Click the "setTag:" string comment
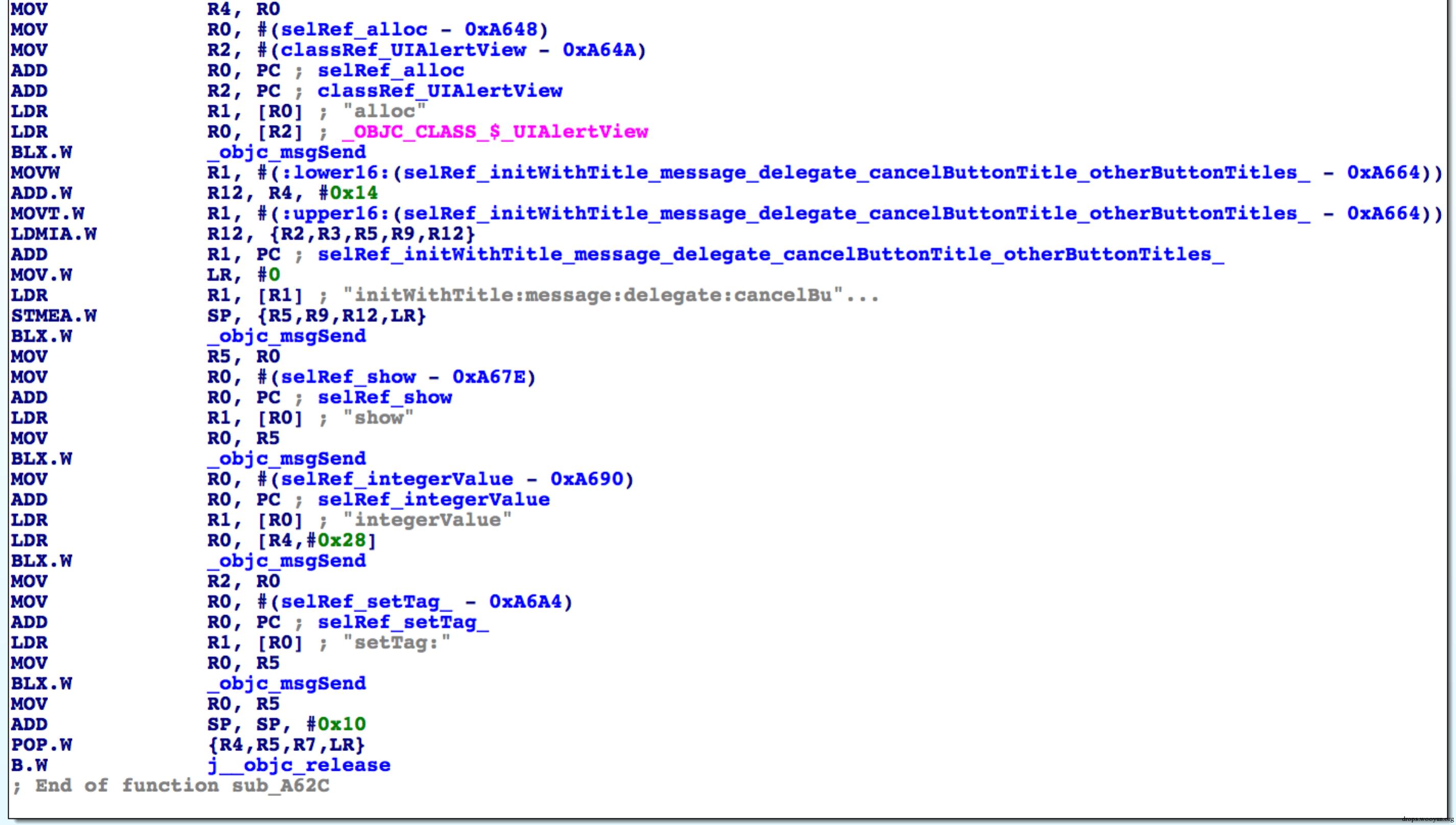 pyautogui.click(x=397, y=643)
